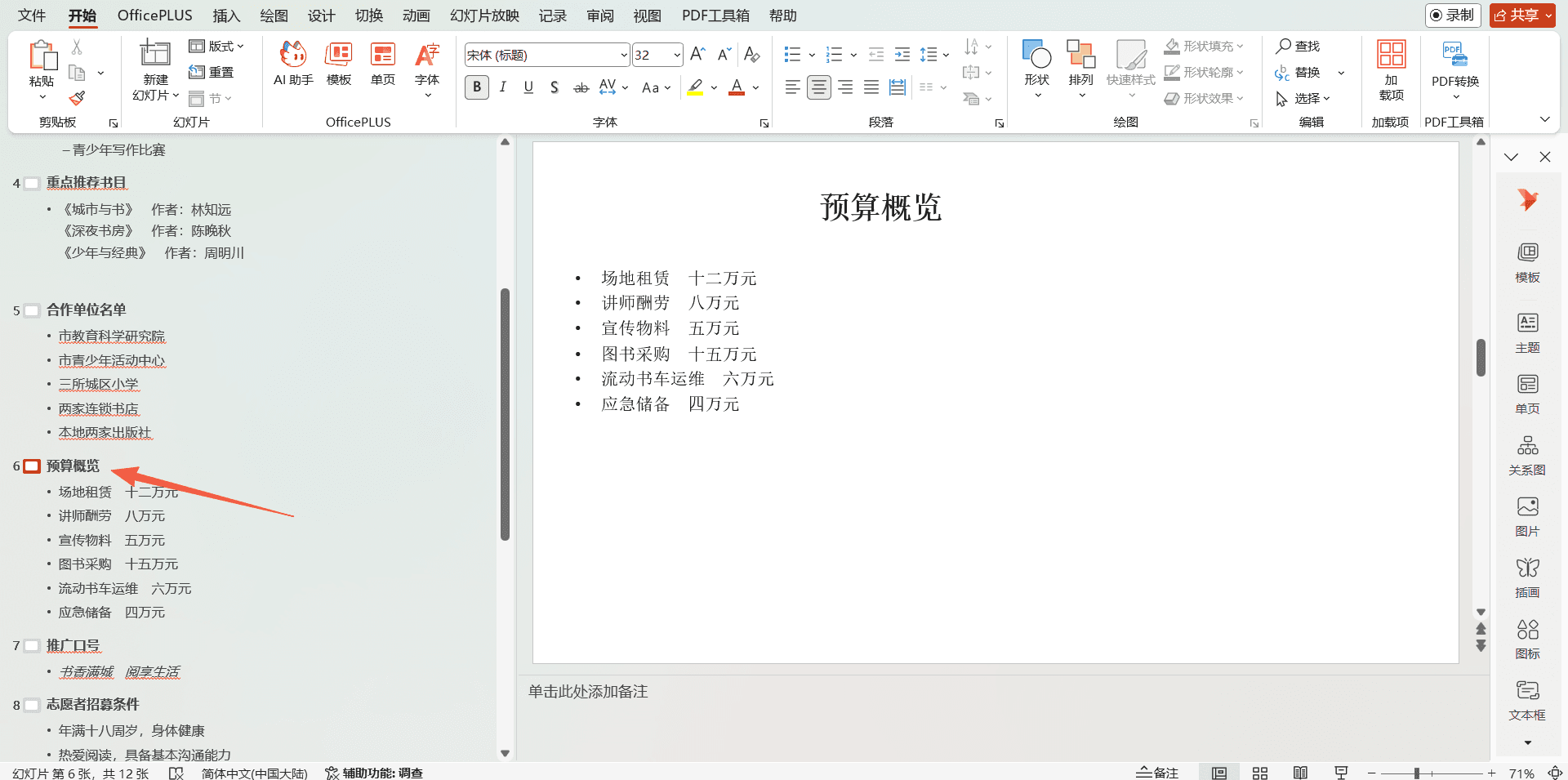Increase list indent level icon

click(x=902, y=55)
